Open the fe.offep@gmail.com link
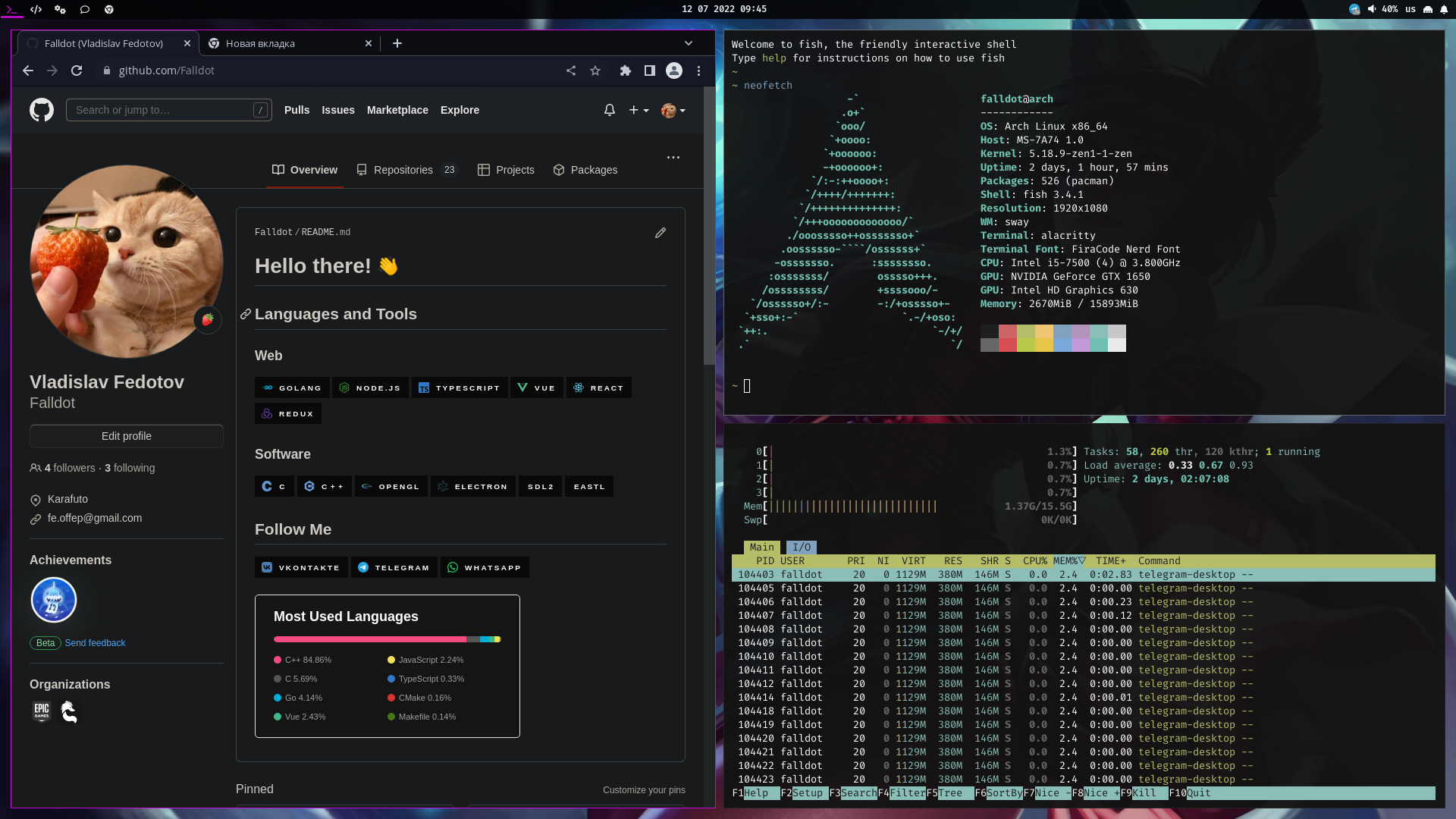 [x=95, y=518]
